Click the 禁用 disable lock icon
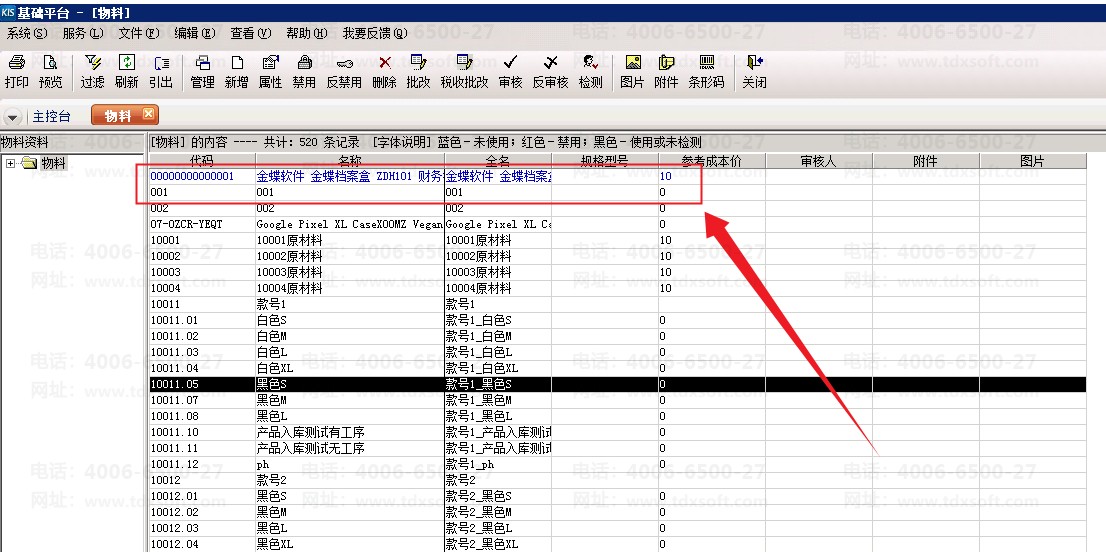1106x552 pixels. [x=304, y=70]
